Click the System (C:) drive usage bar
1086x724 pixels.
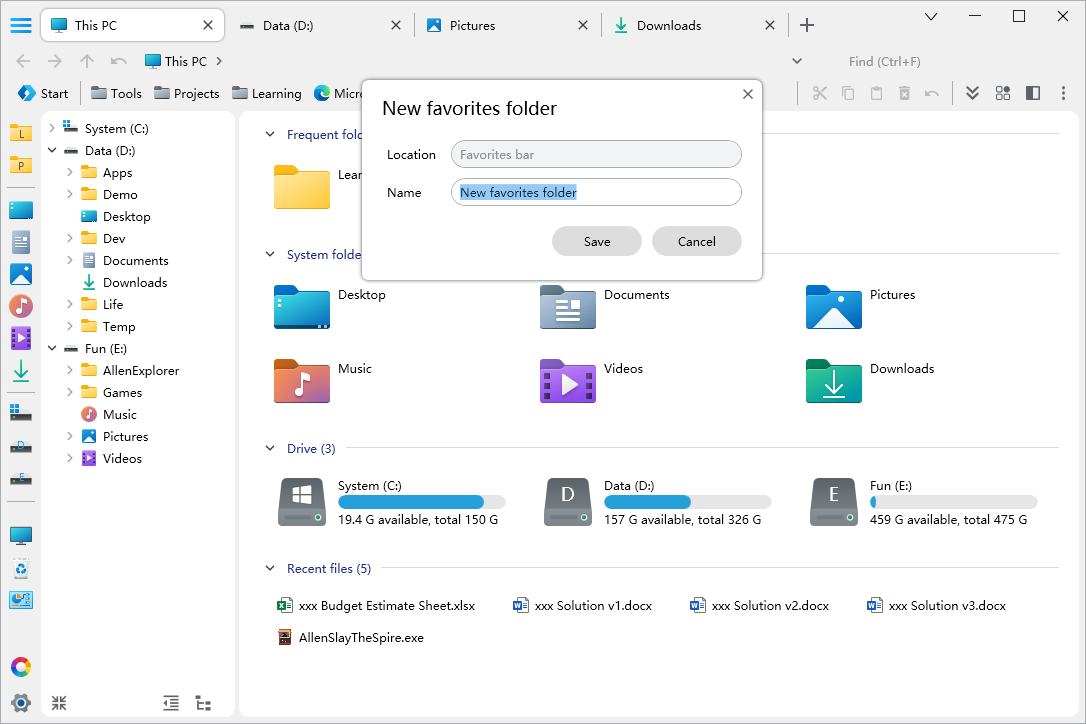[x=421, y=502]
